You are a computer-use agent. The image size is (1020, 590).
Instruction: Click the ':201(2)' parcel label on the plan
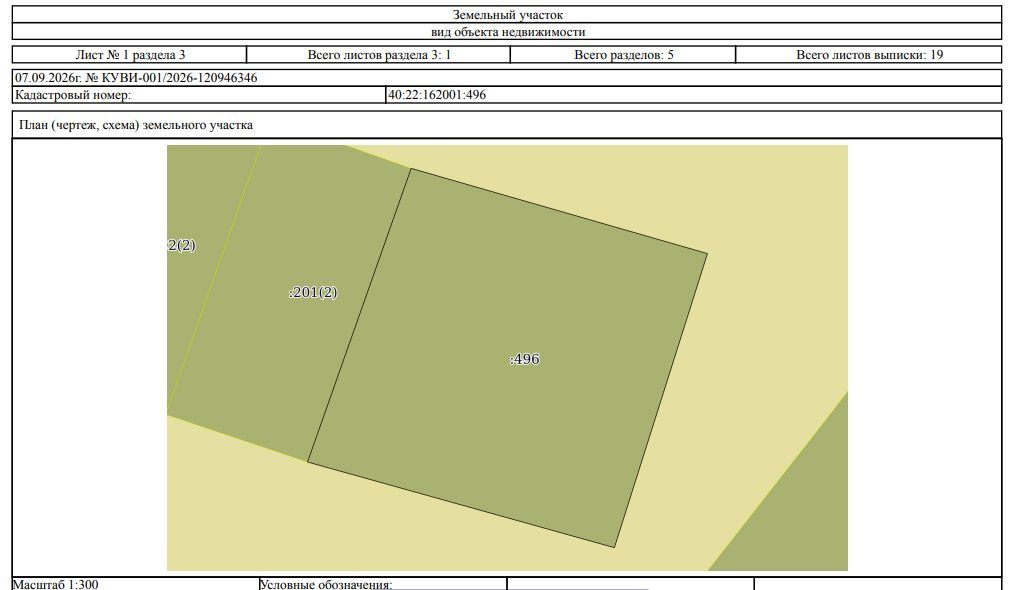tap(313, 293)
